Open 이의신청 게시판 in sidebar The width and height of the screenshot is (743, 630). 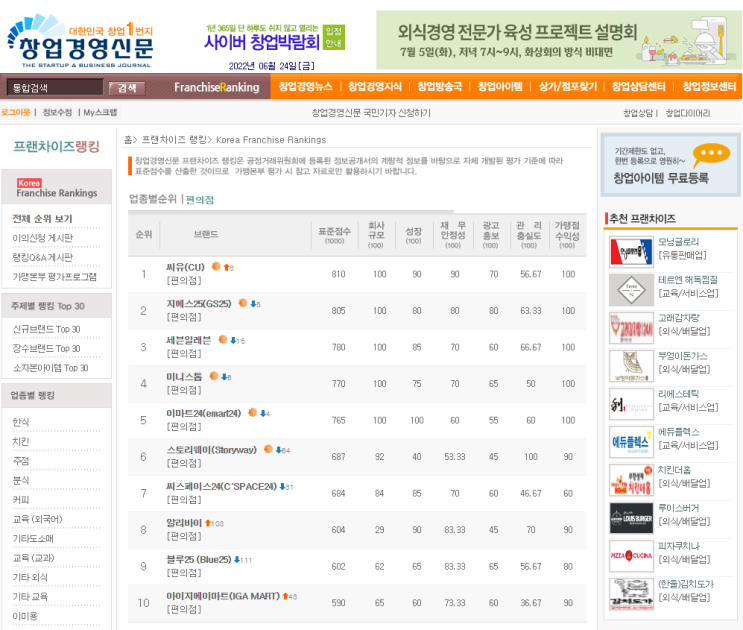[x=43, y=238]
